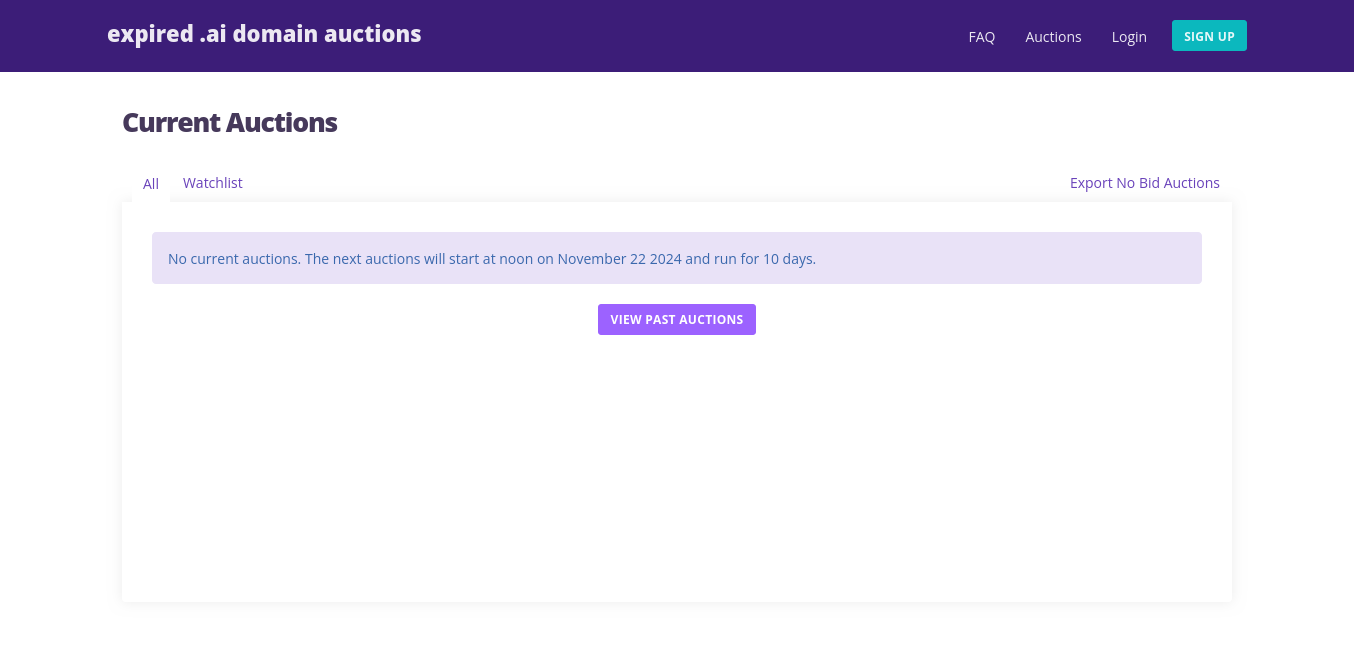Click the 'expired .ai domain auctions' site title
Screen dimensions: 1366x651
click(264, 34)
